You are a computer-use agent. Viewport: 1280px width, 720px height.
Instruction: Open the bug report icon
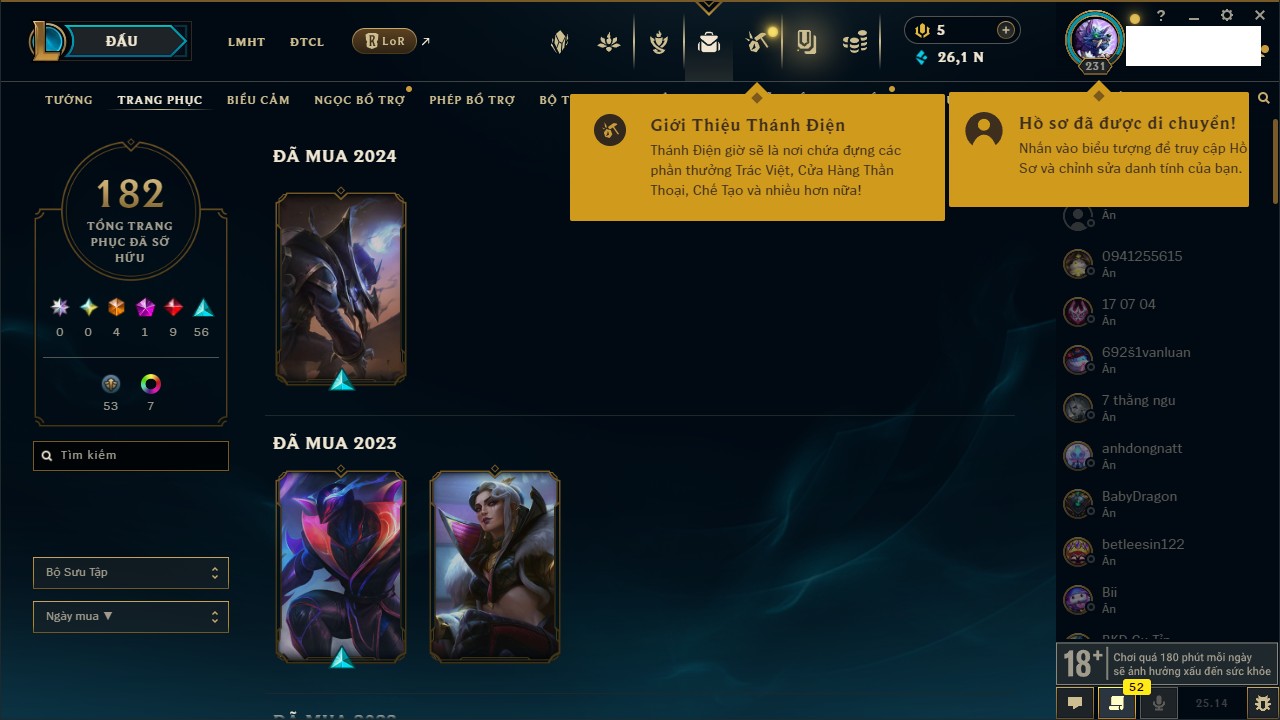tap(1263, 703)
